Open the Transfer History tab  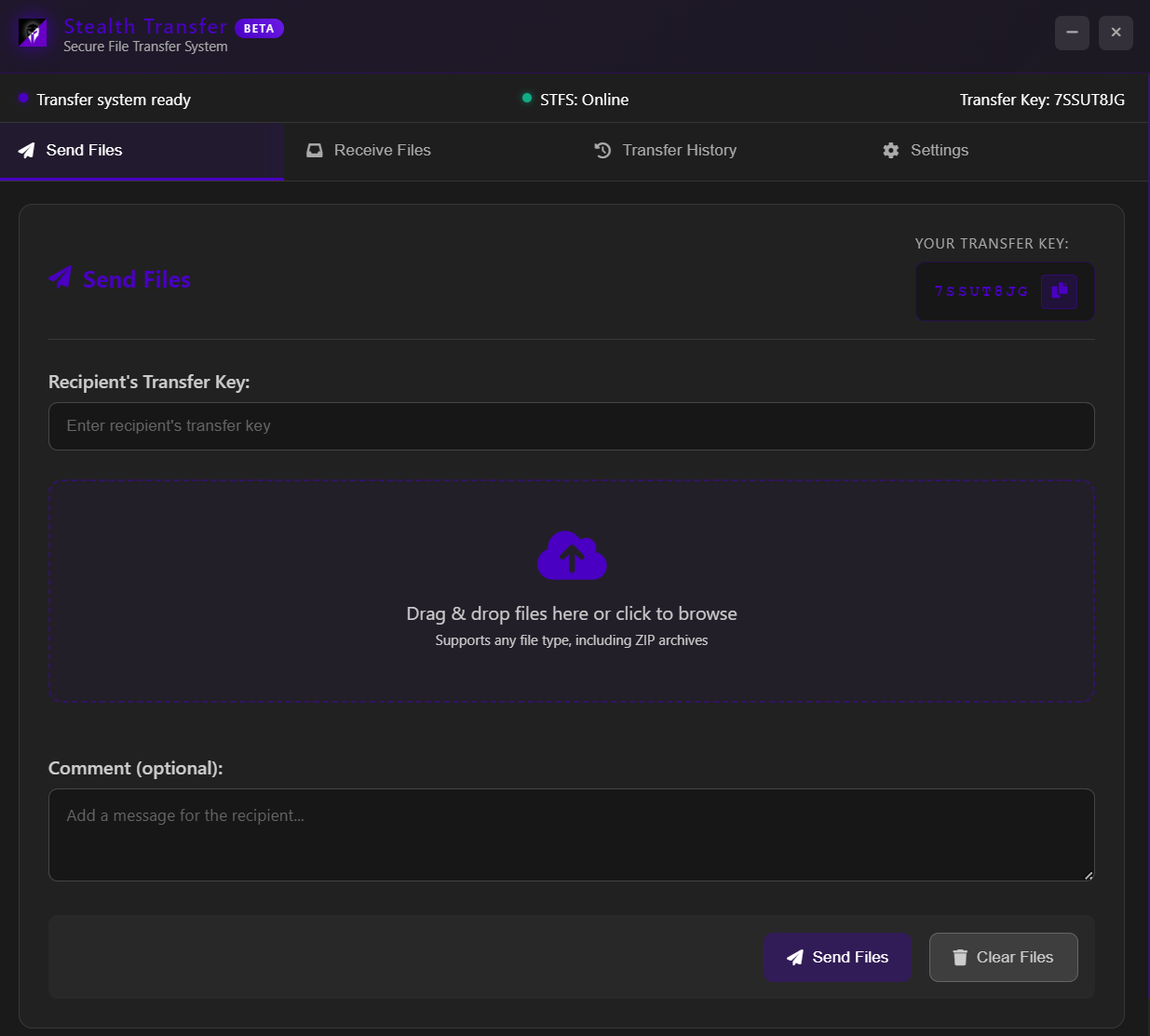tap(679, 151)
